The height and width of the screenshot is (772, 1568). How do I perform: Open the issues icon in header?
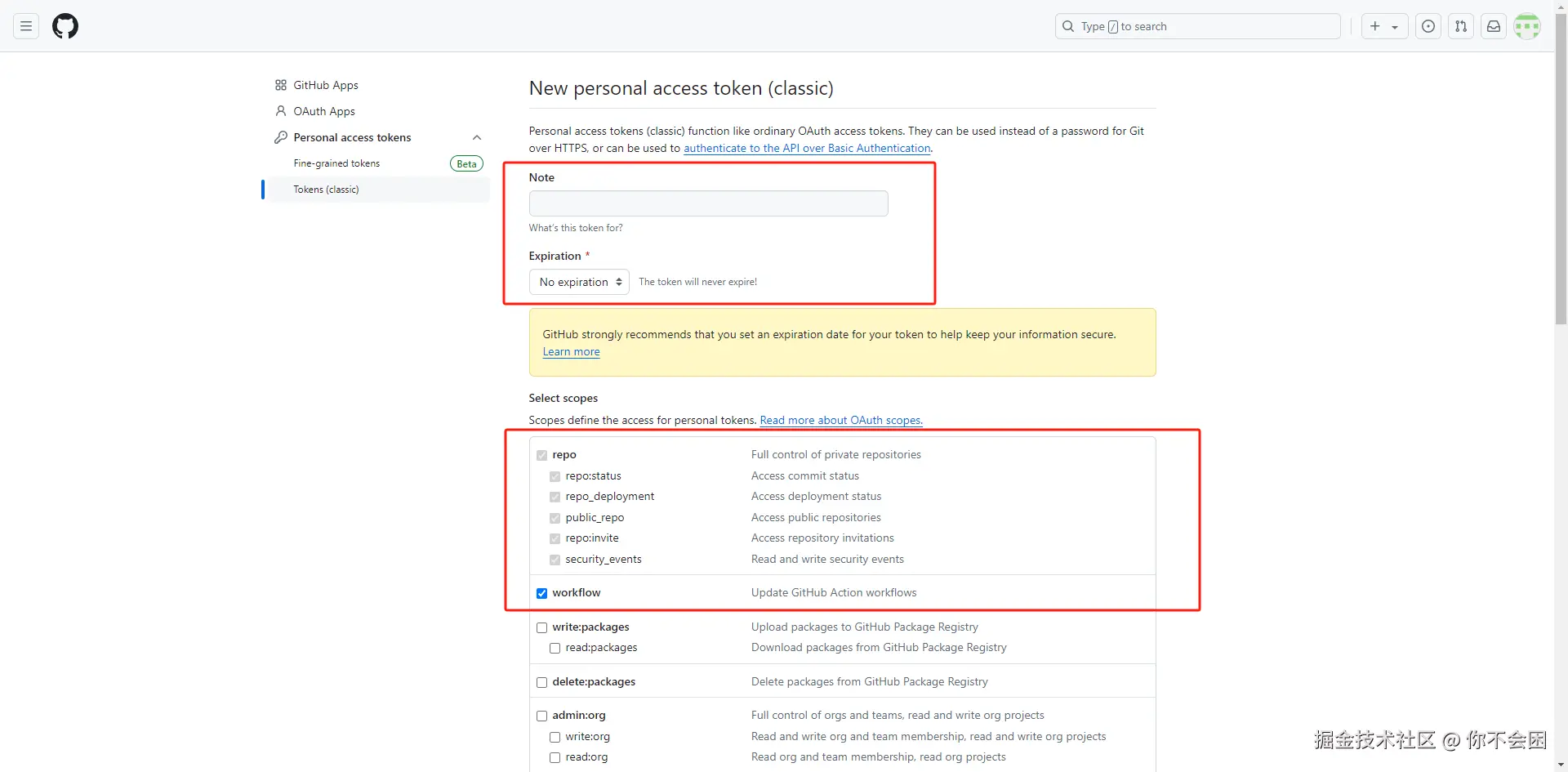click(1428, 26)
